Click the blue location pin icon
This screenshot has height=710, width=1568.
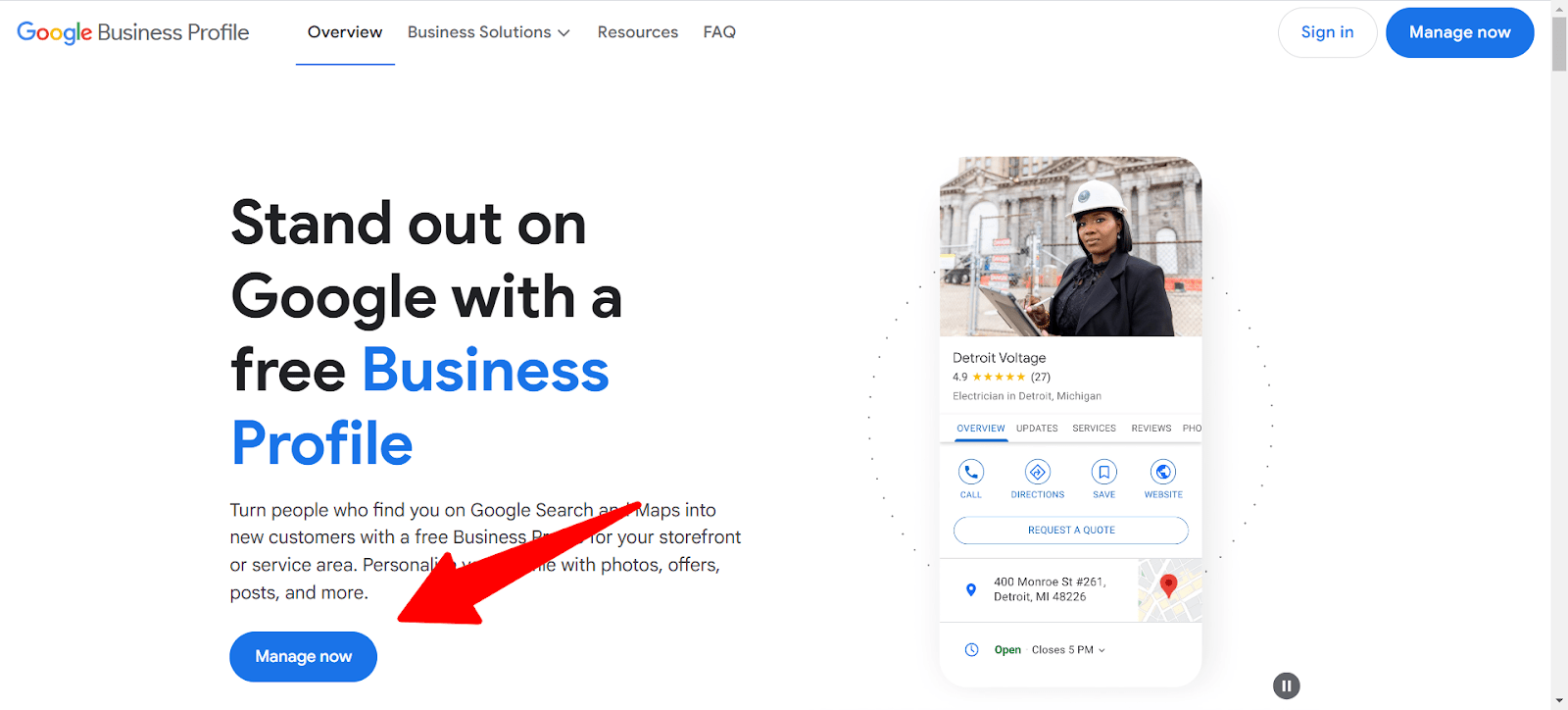pos(971,589)
